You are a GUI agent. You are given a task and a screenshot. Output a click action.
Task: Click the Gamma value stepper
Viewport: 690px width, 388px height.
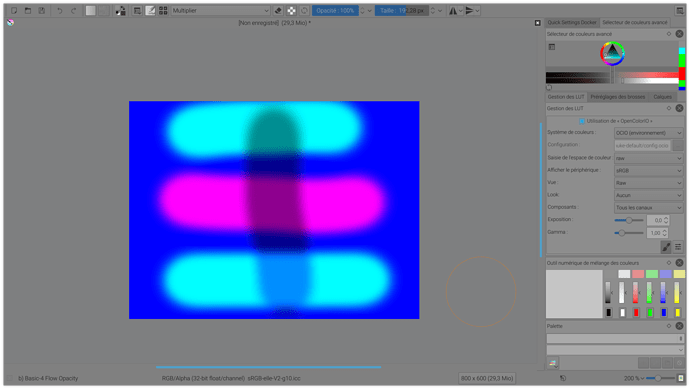coord(665,233)
